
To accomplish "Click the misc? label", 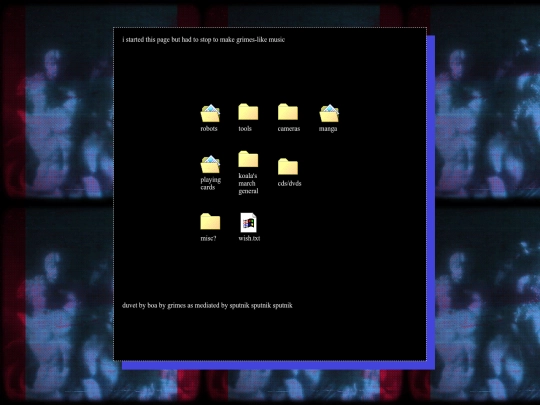I will coord(208,238).
